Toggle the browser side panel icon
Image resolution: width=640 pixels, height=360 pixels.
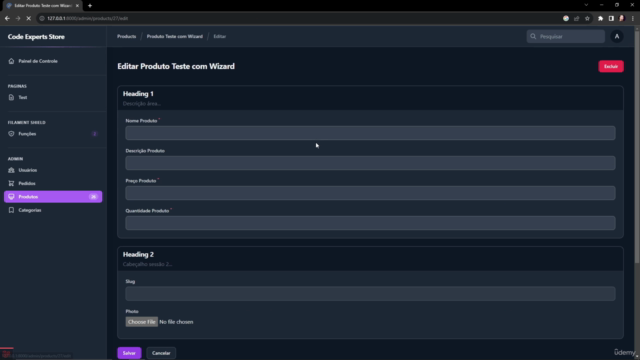pos(611,18)
